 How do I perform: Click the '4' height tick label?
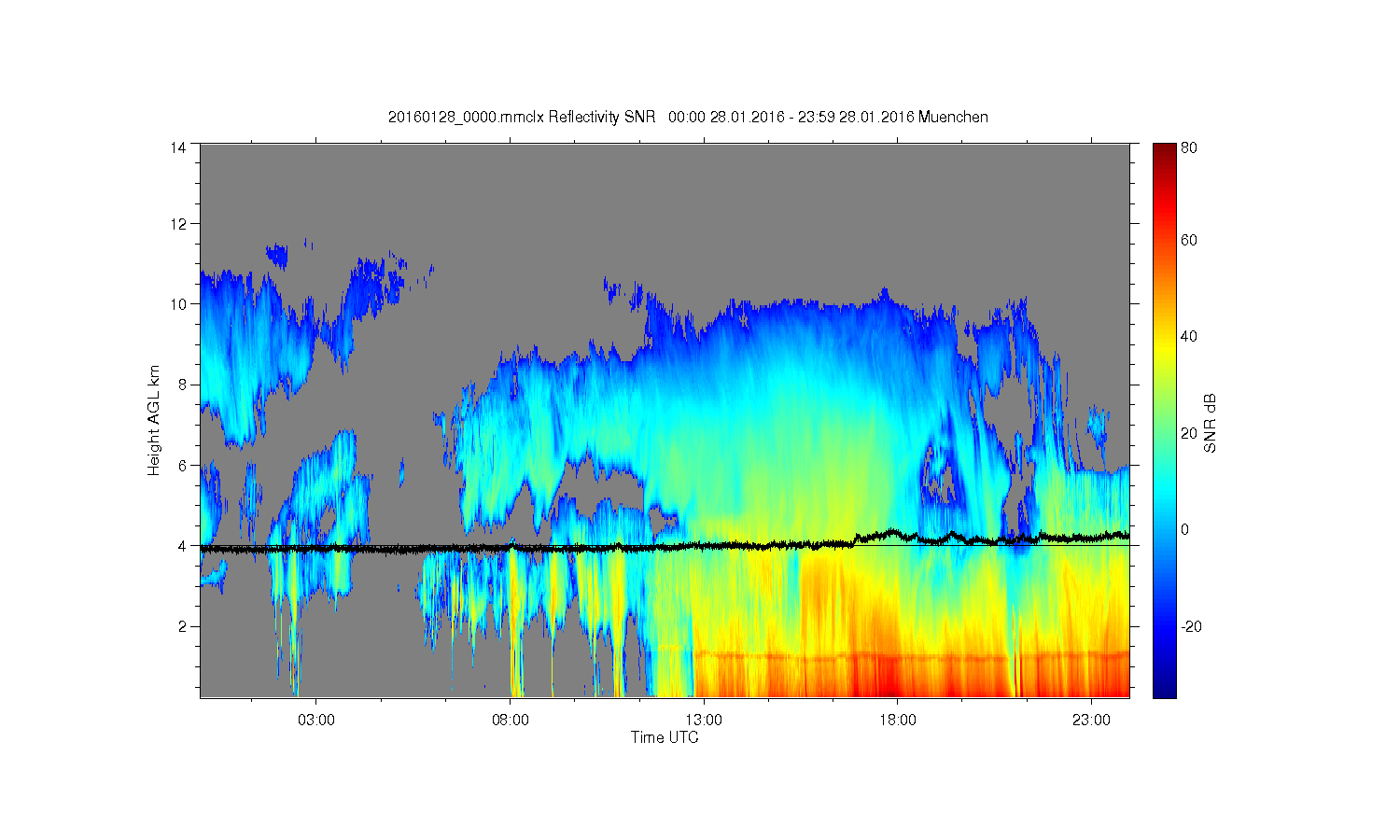click(x=182, y=546)
